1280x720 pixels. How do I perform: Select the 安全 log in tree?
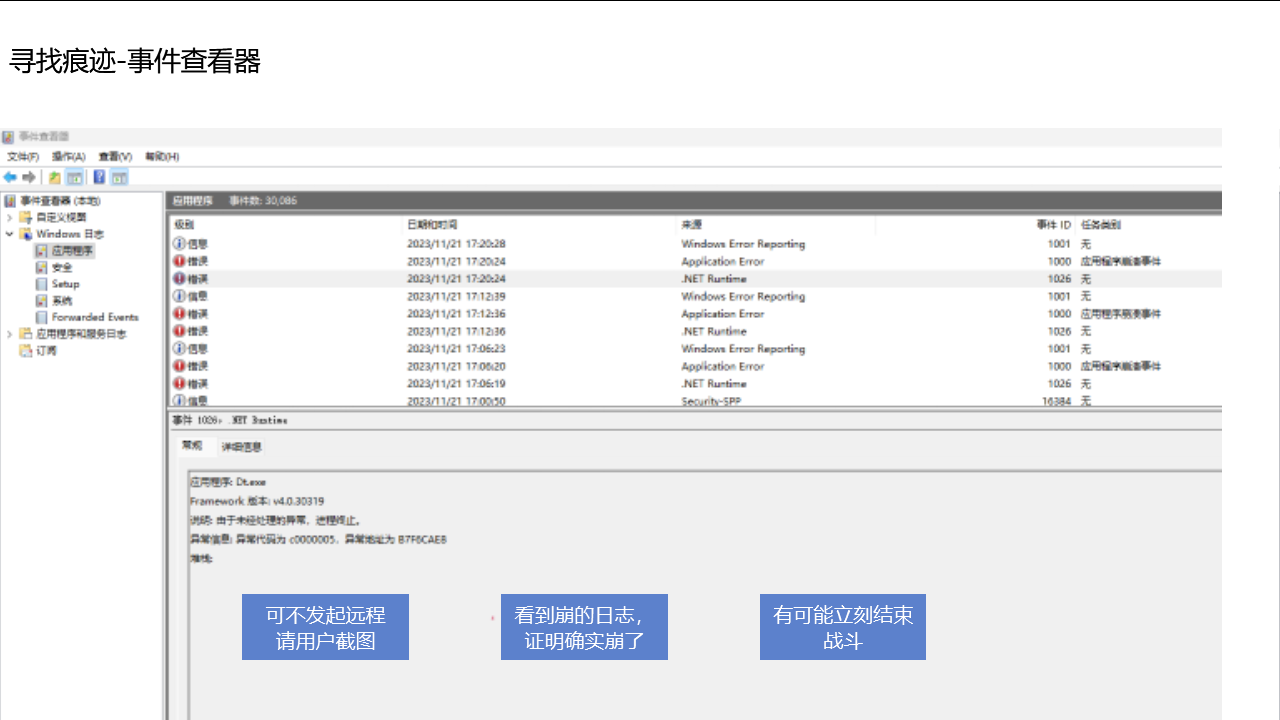(x=62, y=268)
